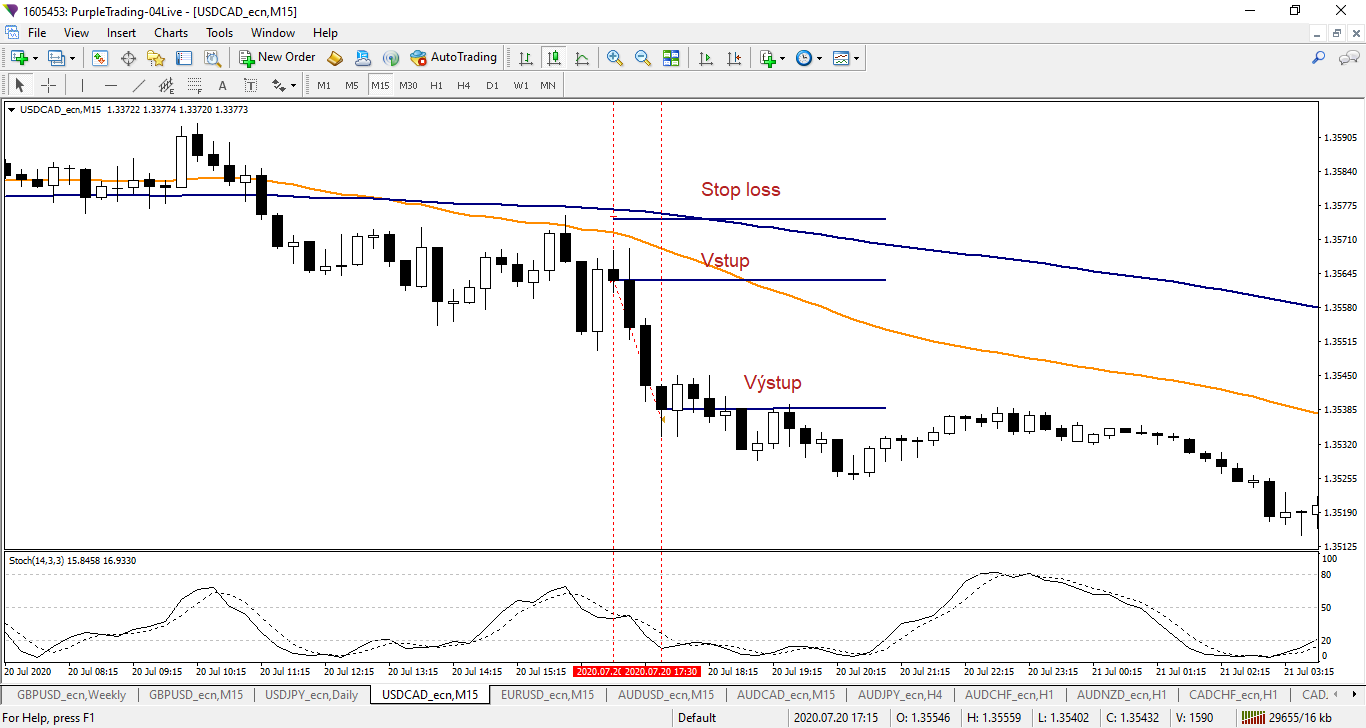Open the Charts menu
The width and height of the screenshot is (1366, 728).
(x=171, y=33)
